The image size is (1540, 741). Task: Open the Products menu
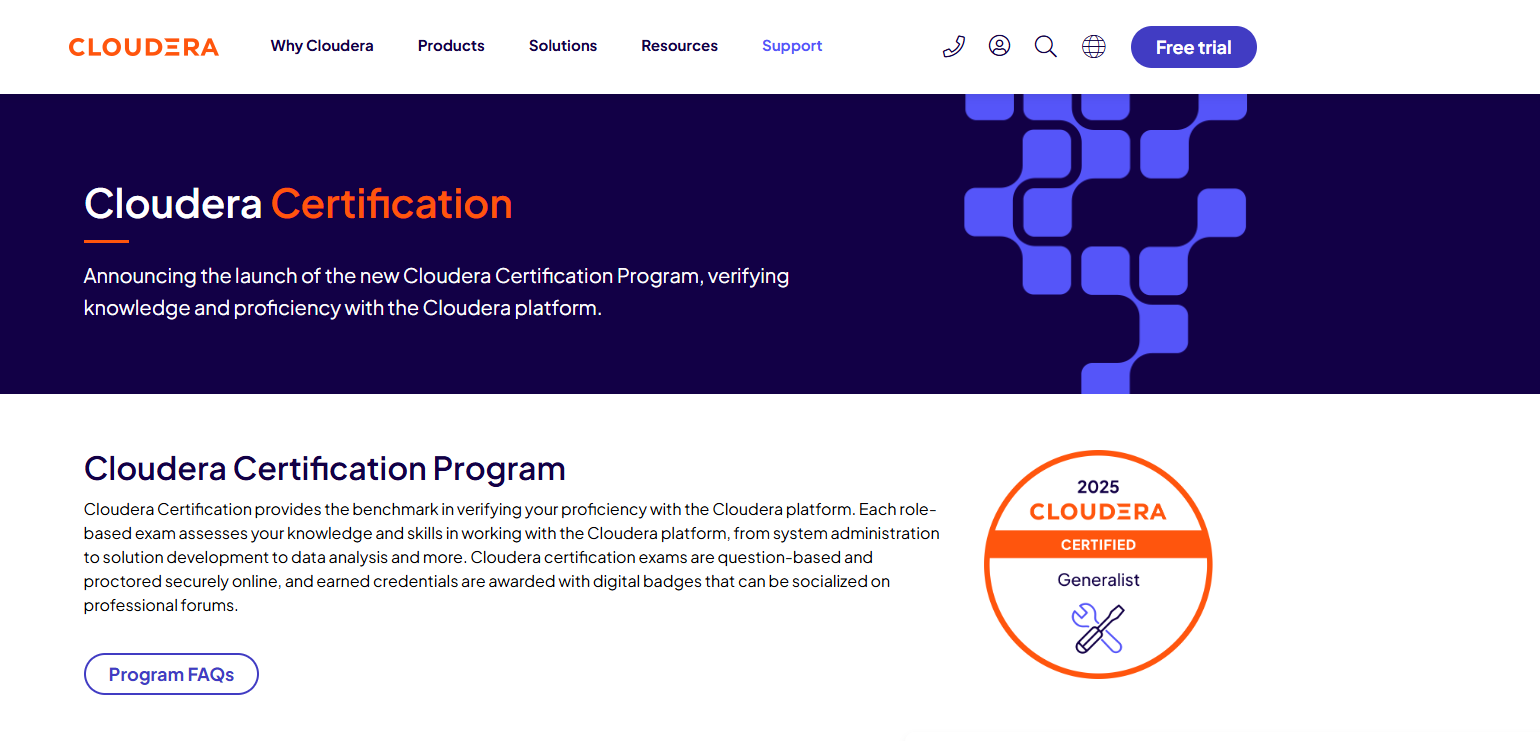click(x=451, y=46)
